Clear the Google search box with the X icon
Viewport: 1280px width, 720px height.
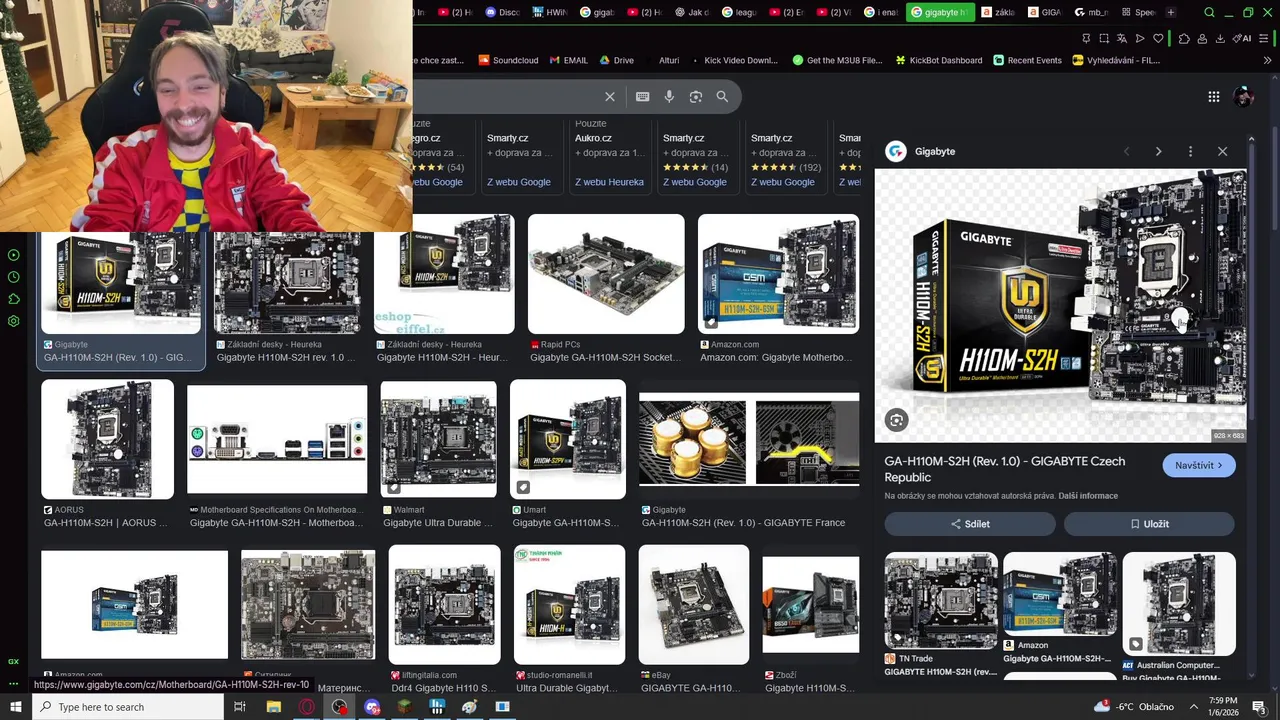click(x=609, y=97)
